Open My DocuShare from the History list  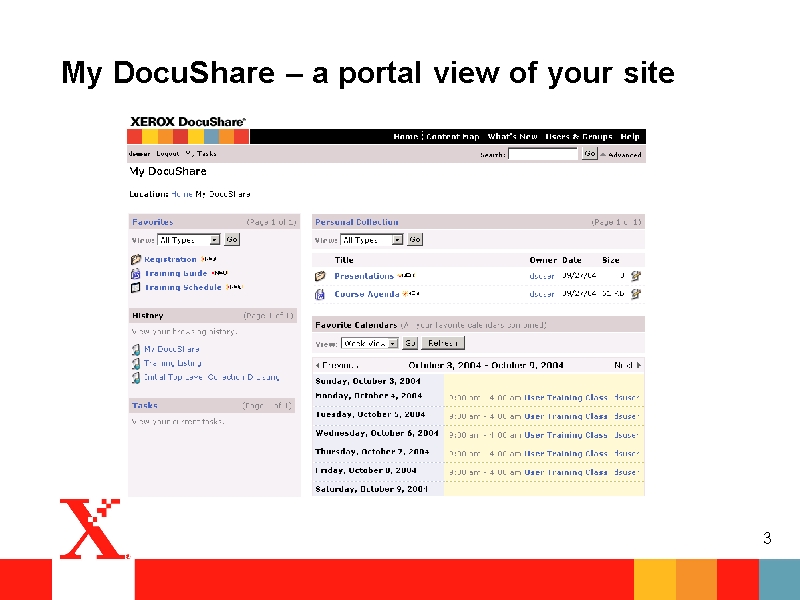coord(172,349)
